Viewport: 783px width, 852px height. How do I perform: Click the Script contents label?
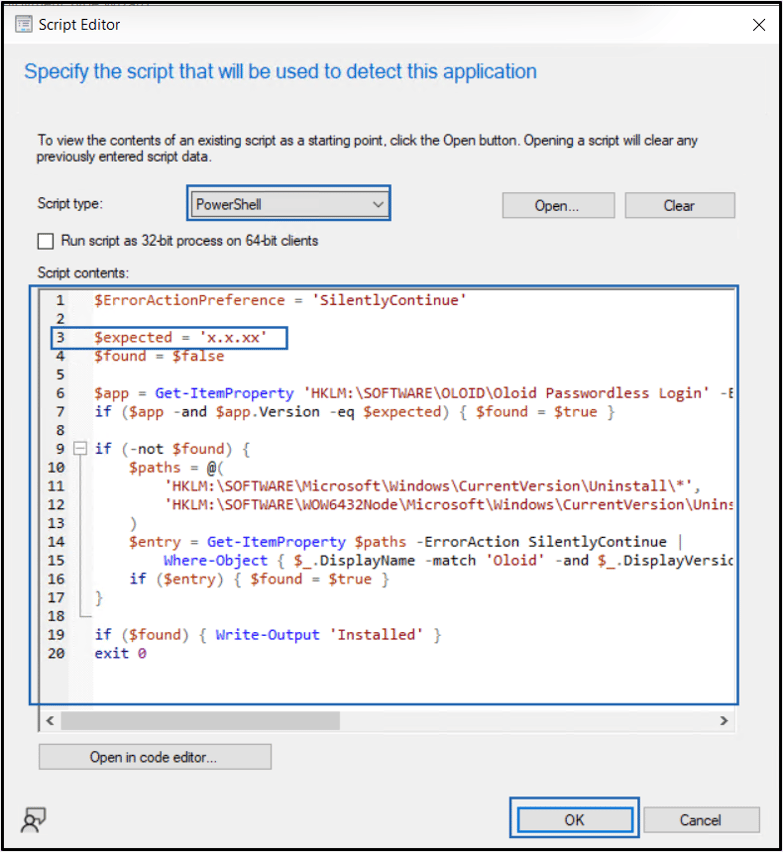coord(83,273)
